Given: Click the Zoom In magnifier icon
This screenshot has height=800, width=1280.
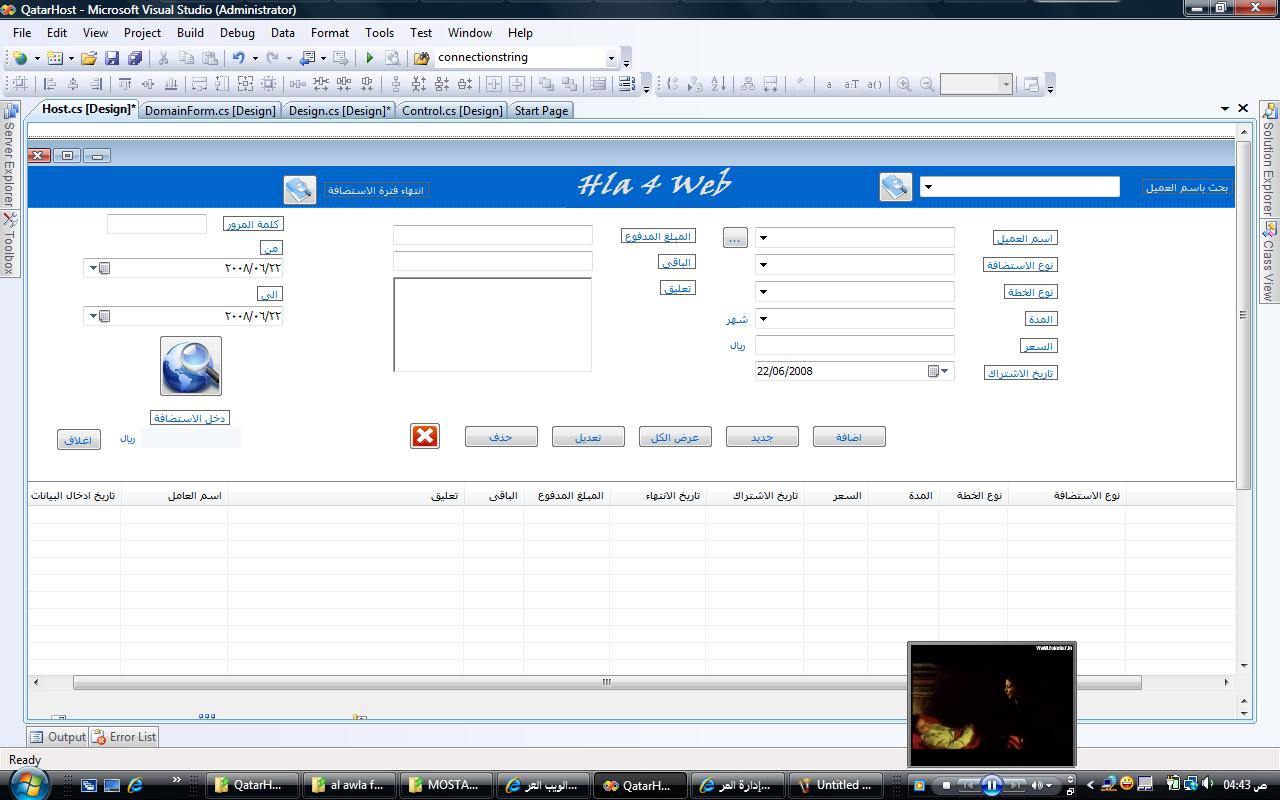Looking at the screenshot, I should [904, 85].
